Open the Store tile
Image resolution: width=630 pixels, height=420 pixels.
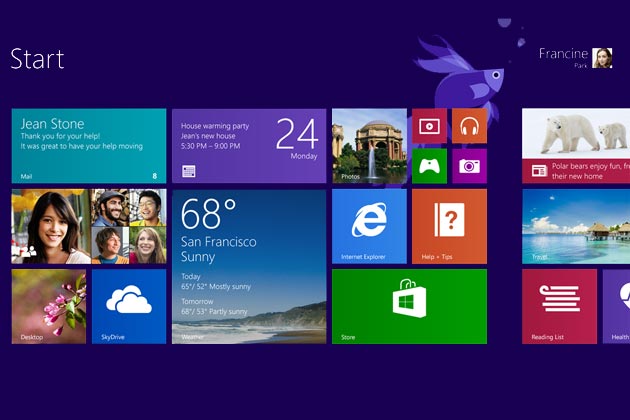(409, 307)
